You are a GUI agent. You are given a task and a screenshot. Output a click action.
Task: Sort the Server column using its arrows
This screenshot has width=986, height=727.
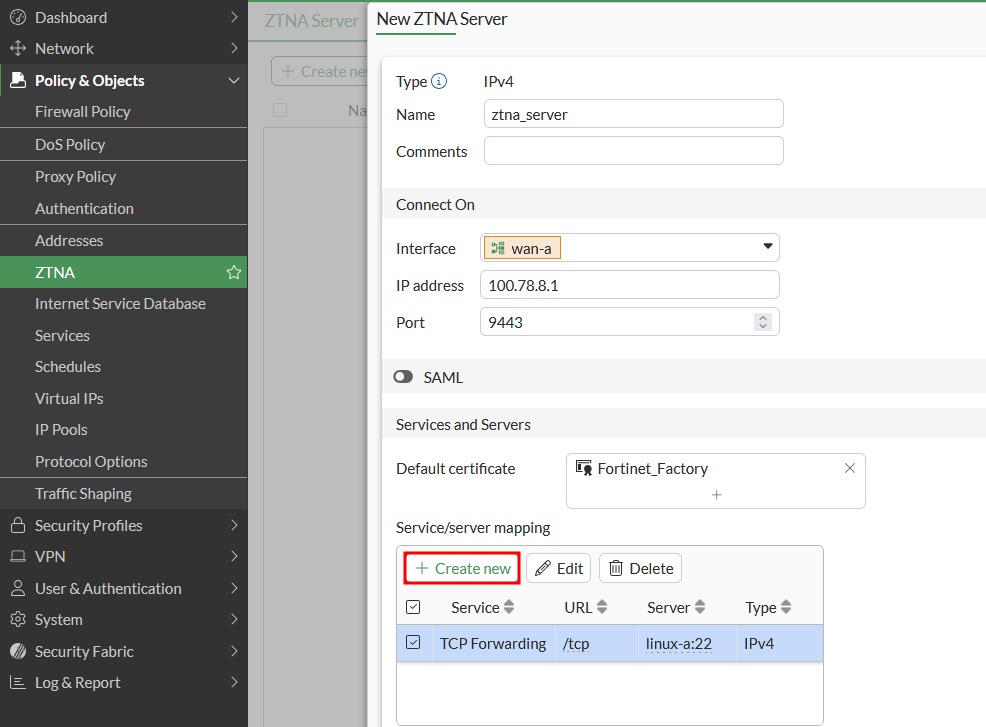click(700, 608)
